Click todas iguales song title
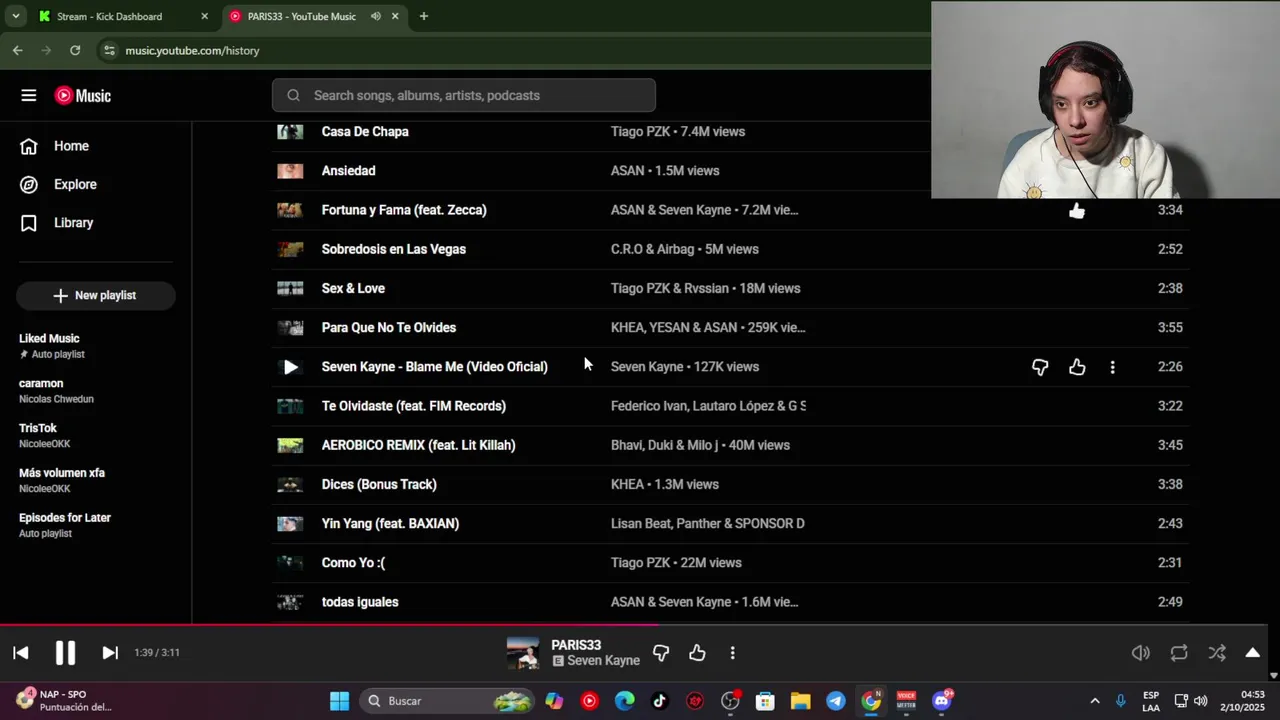The width and height of the screenshot is (1280, 720). [x=360, y=602]
